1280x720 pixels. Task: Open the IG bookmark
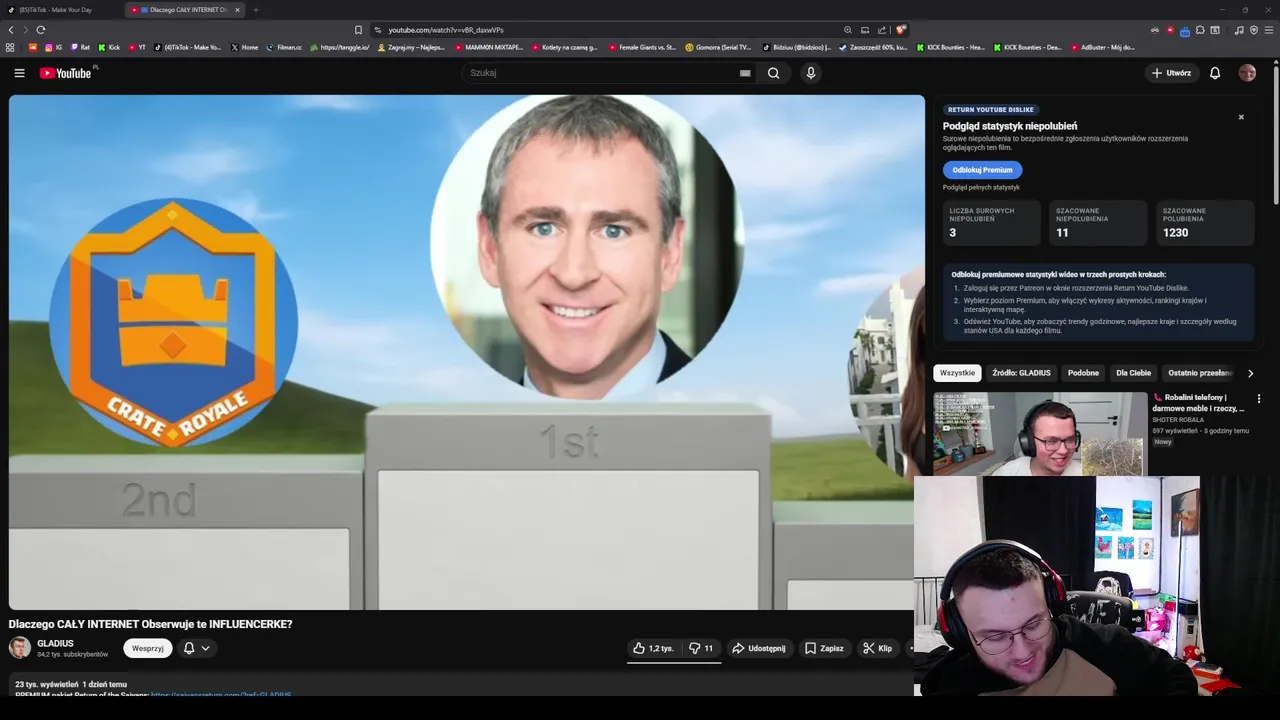[x=53, y=47]
